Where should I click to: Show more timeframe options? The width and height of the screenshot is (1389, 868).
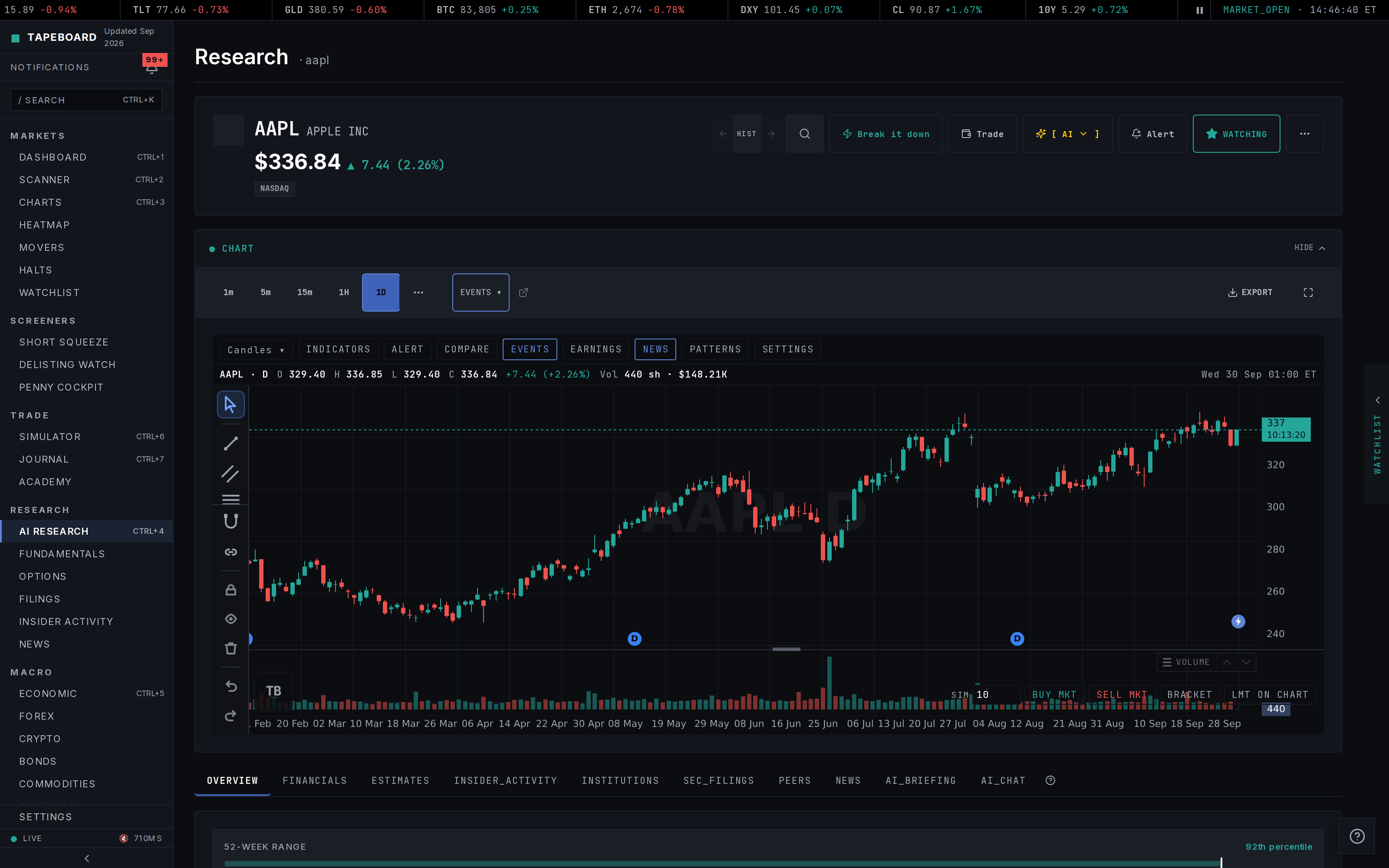click(x=418, y=293)
